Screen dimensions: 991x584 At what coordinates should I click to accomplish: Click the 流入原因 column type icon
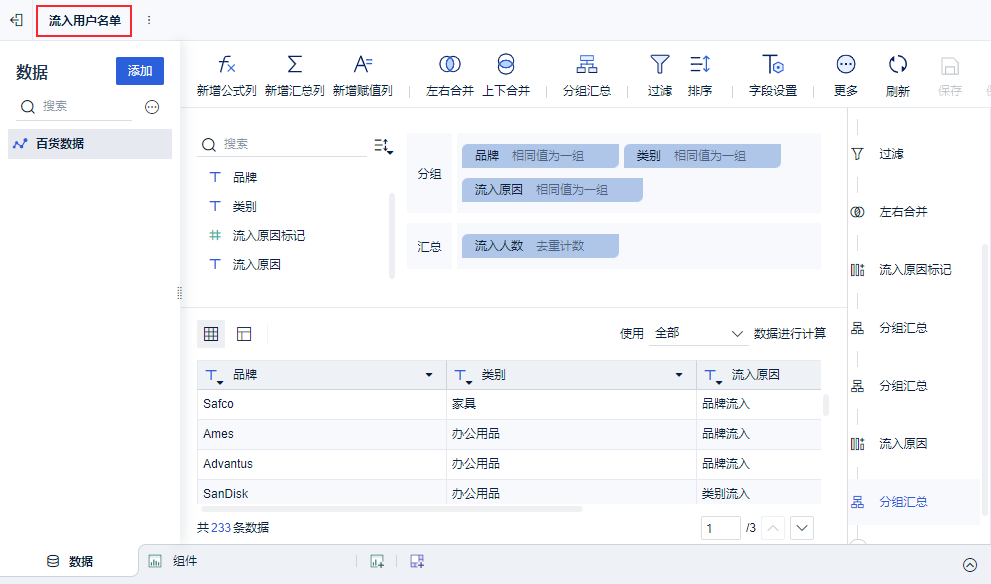pyautogui.click(x=713, y=376)
